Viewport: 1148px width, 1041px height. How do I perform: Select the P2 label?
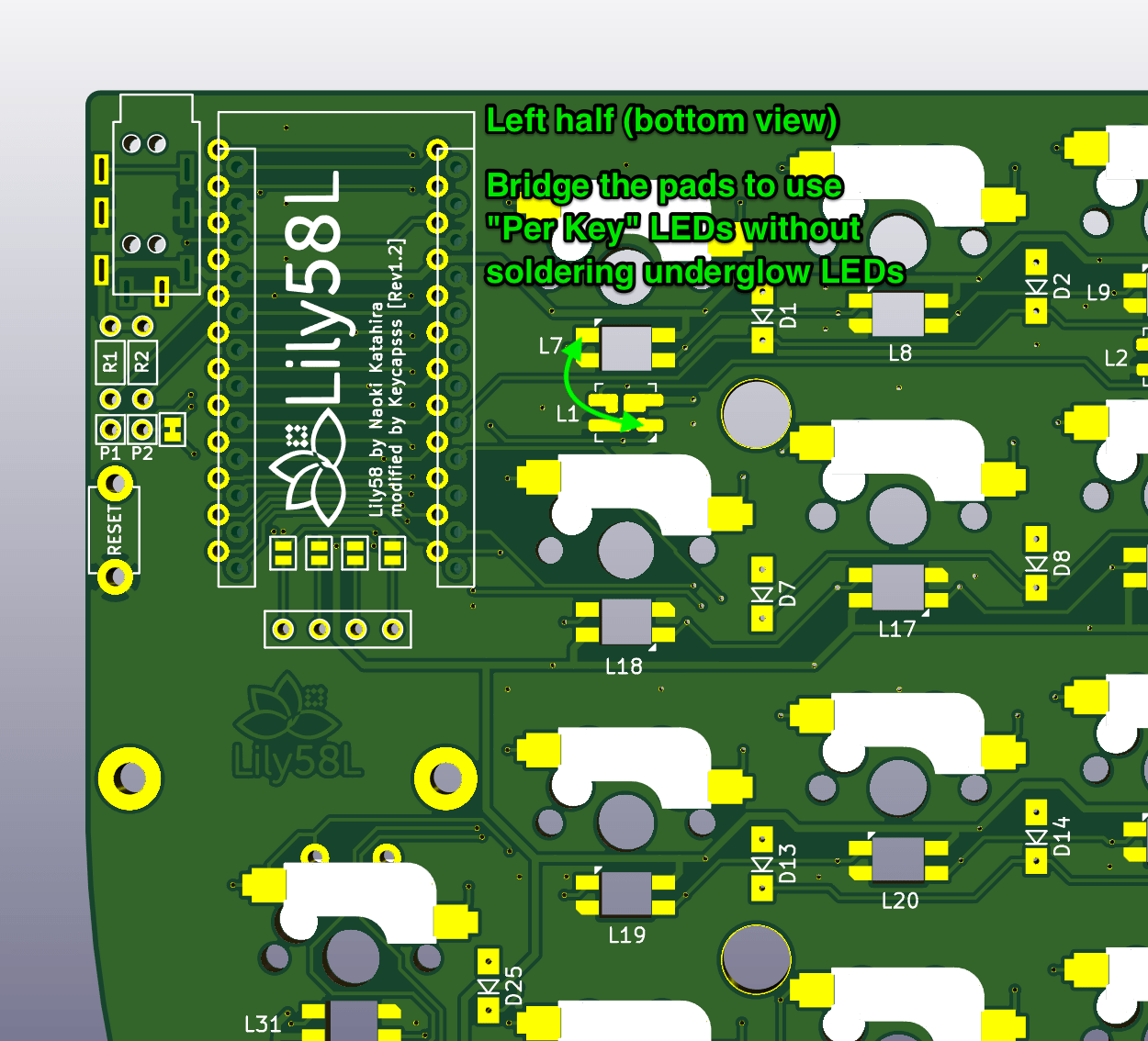coord(141,453)
